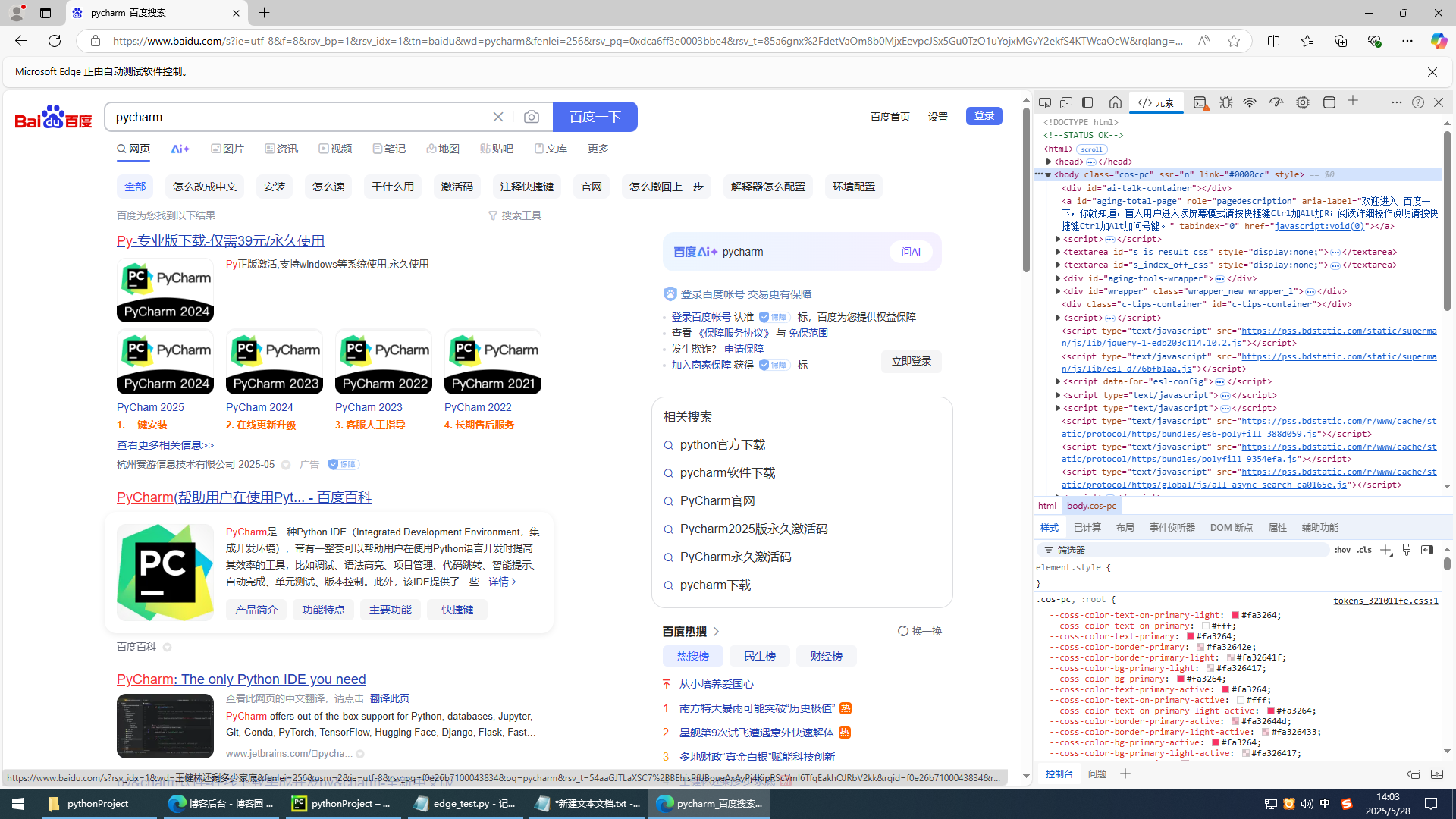Expand the head element node
Screen dimensions: 1456x819
(1049, 162)
